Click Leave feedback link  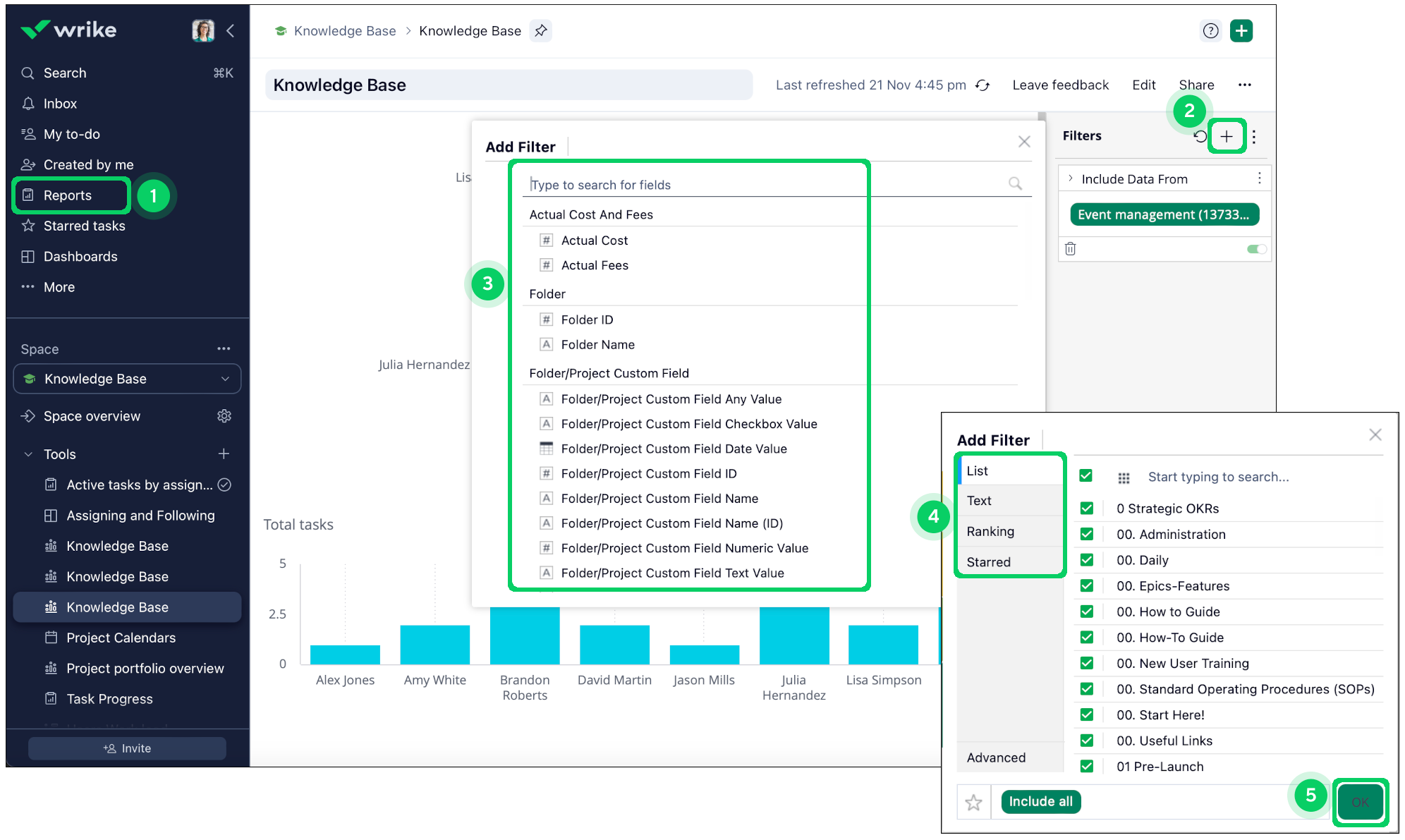coord(1060,85)
